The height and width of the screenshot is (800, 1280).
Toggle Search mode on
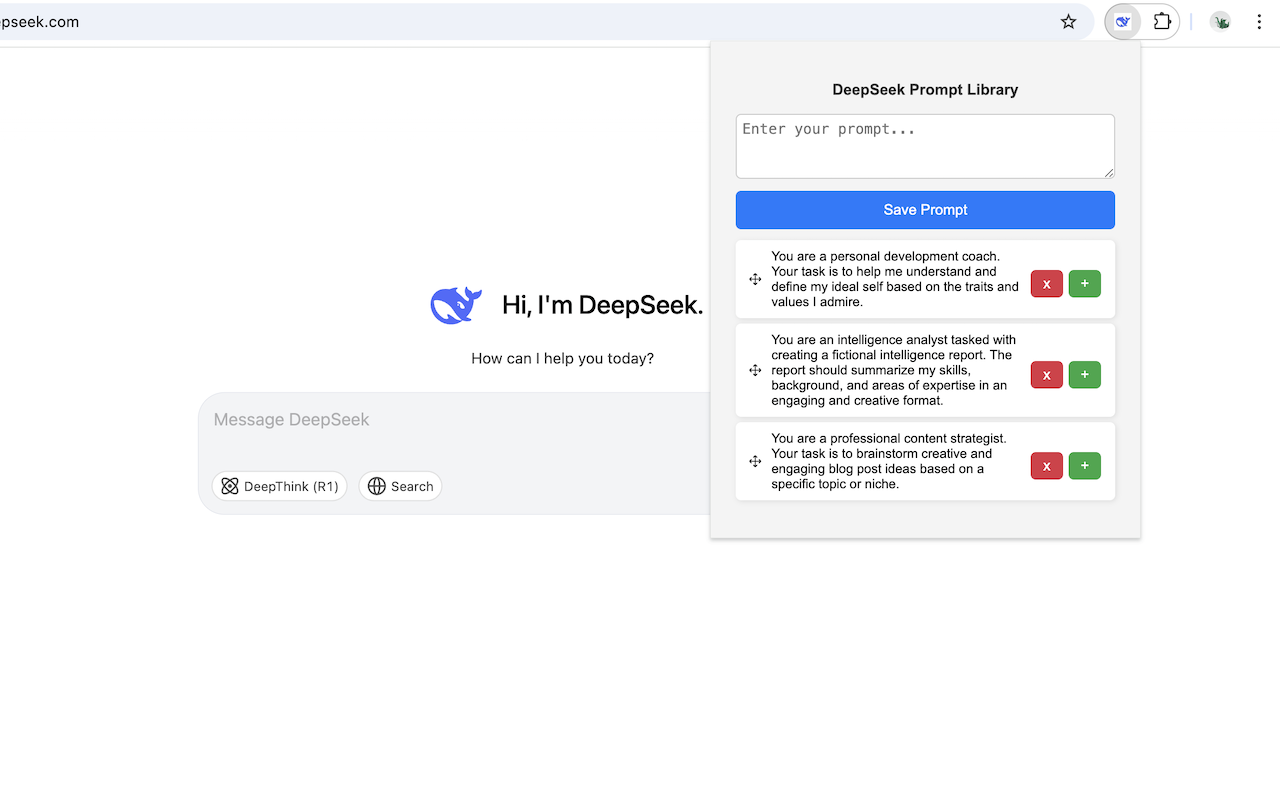coord(400,486)
